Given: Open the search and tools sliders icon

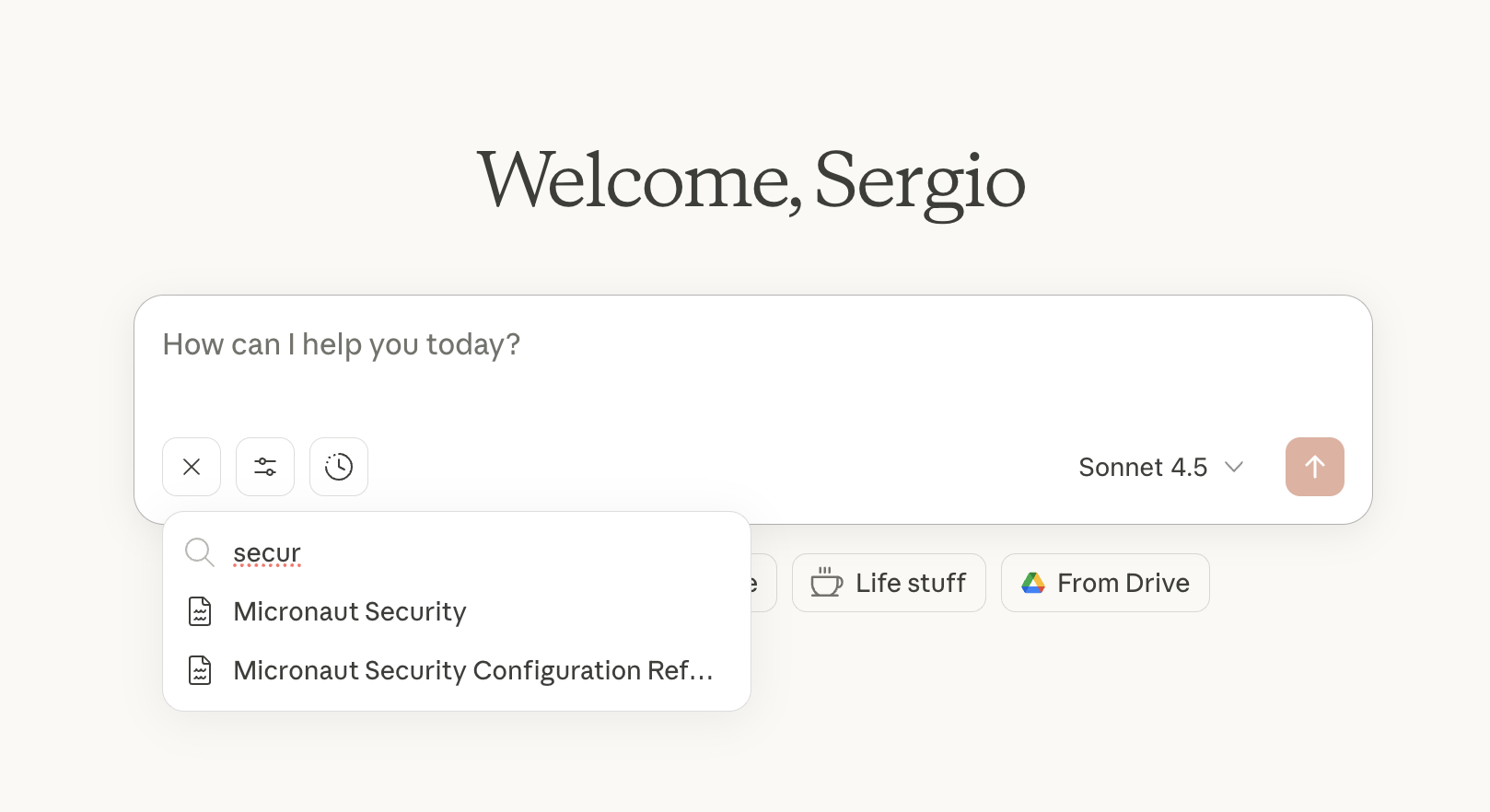Looking at the screenshot, I should [x=265, y=467].
